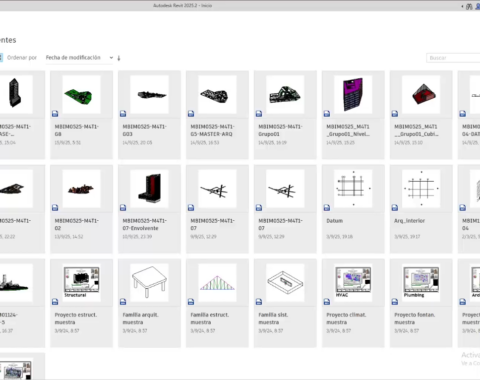Click the file icon on the G5-MASTER-ARQ card
The height and width of the screenshot is (380, 480).
pos(191,114)
